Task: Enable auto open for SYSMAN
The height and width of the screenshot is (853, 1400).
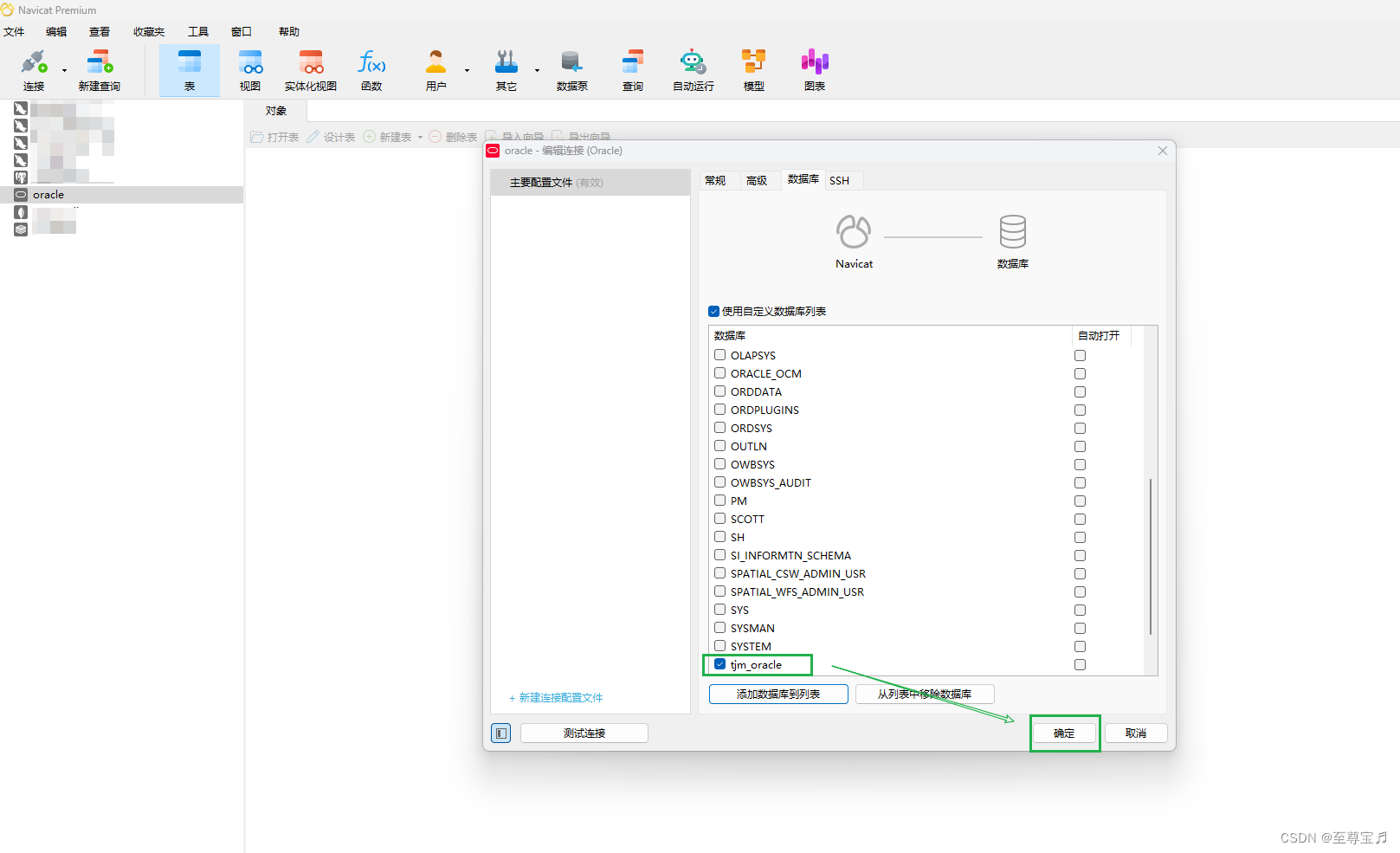Action: (1080, 629)
